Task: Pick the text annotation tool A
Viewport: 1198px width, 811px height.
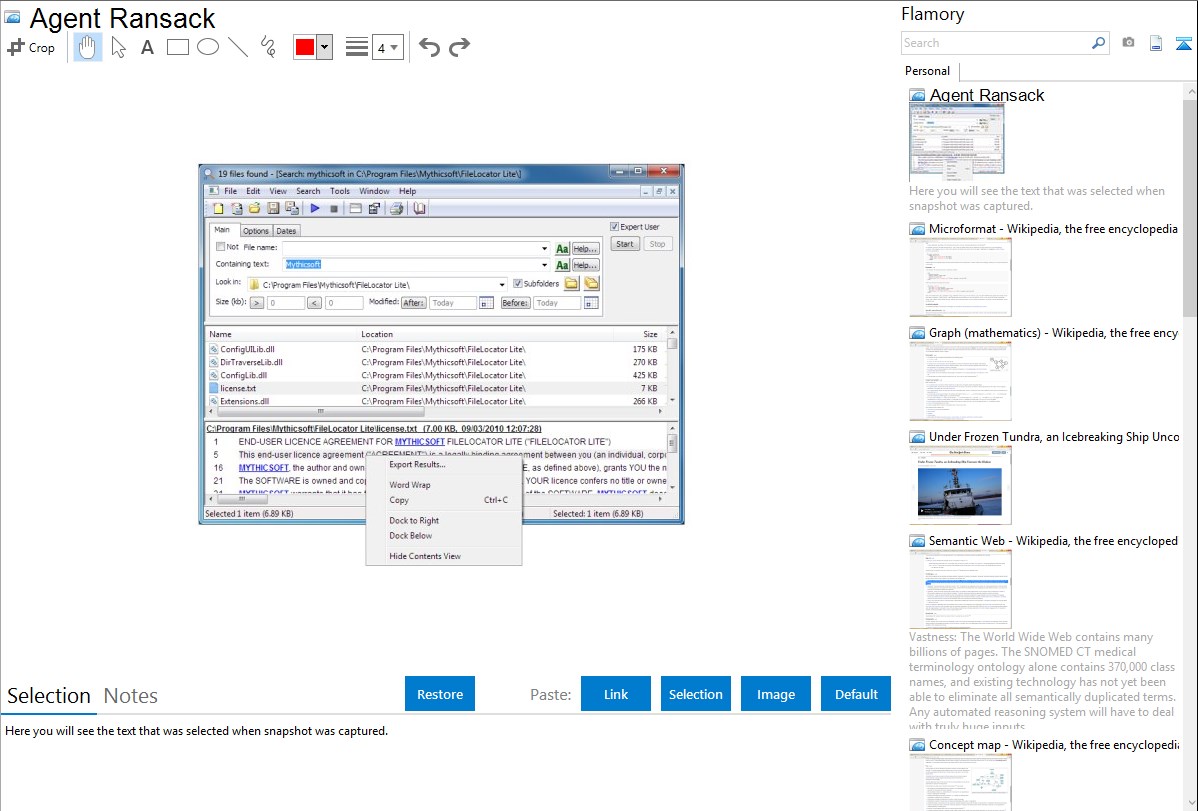Action: 147,47
